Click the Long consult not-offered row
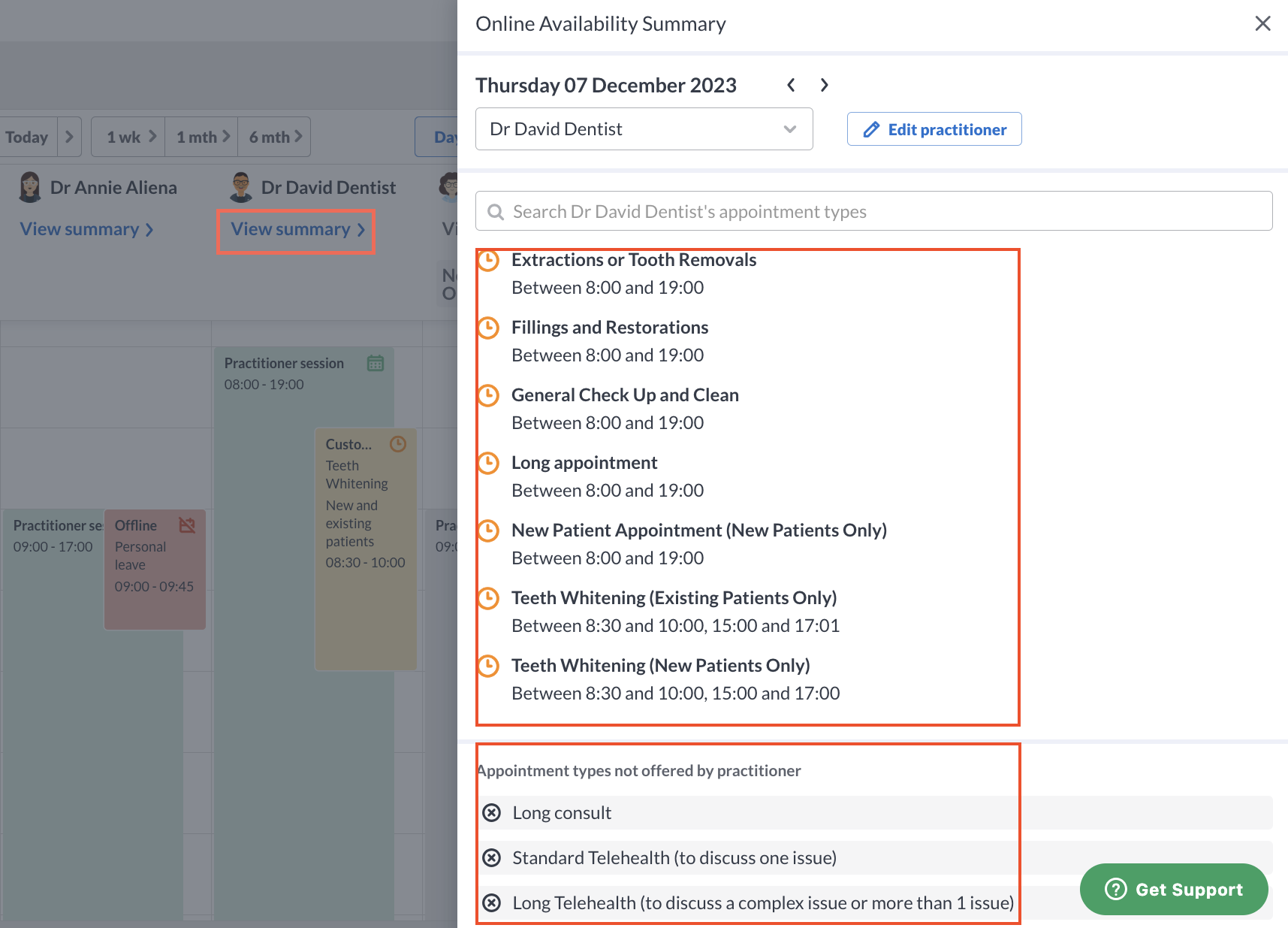Screen dimensions: 1288x928 (x=875, y=812)
